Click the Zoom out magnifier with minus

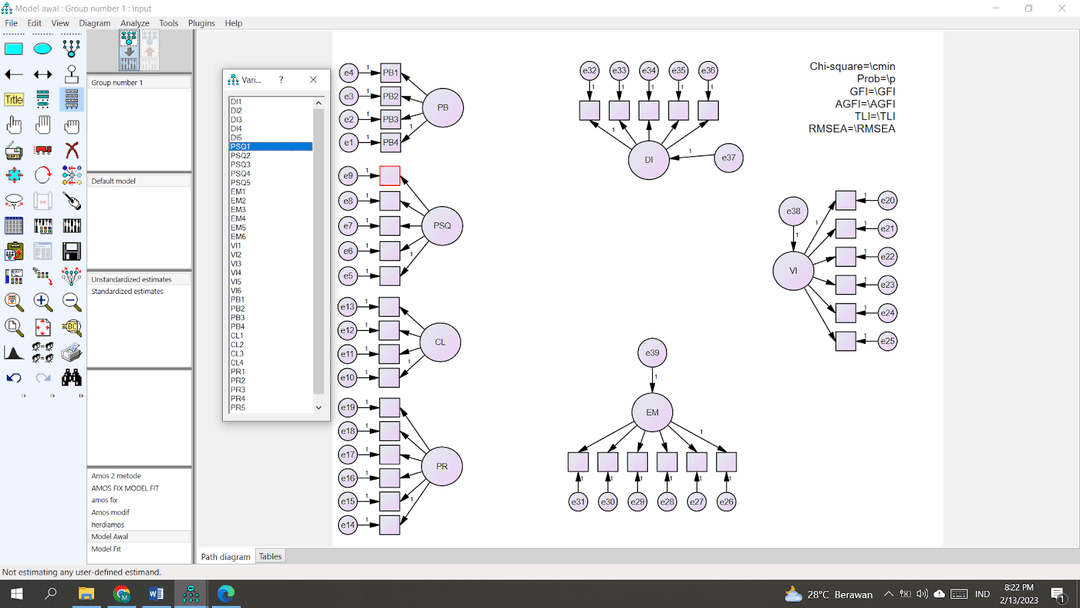[72, 302]
